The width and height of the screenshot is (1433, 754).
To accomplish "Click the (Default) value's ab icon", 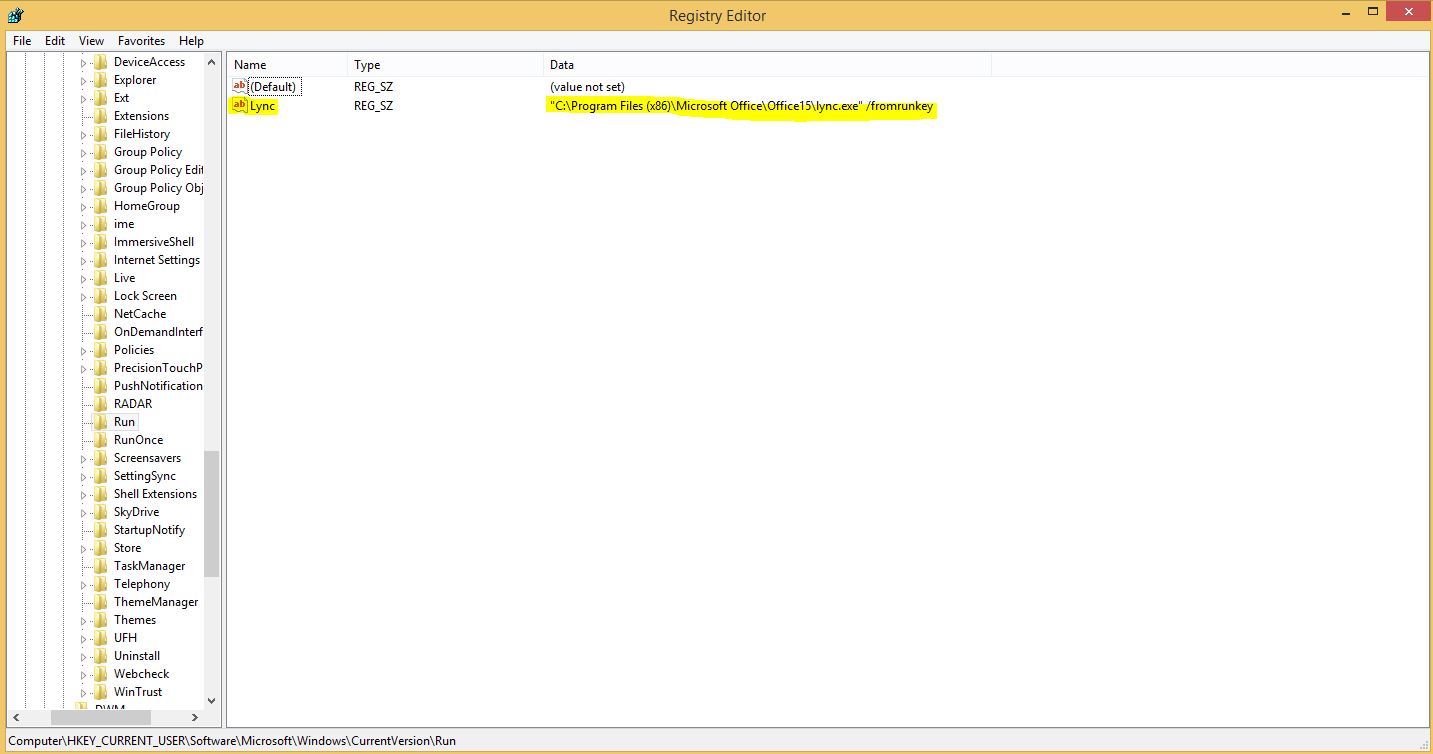I will click(x=239, y=87).
